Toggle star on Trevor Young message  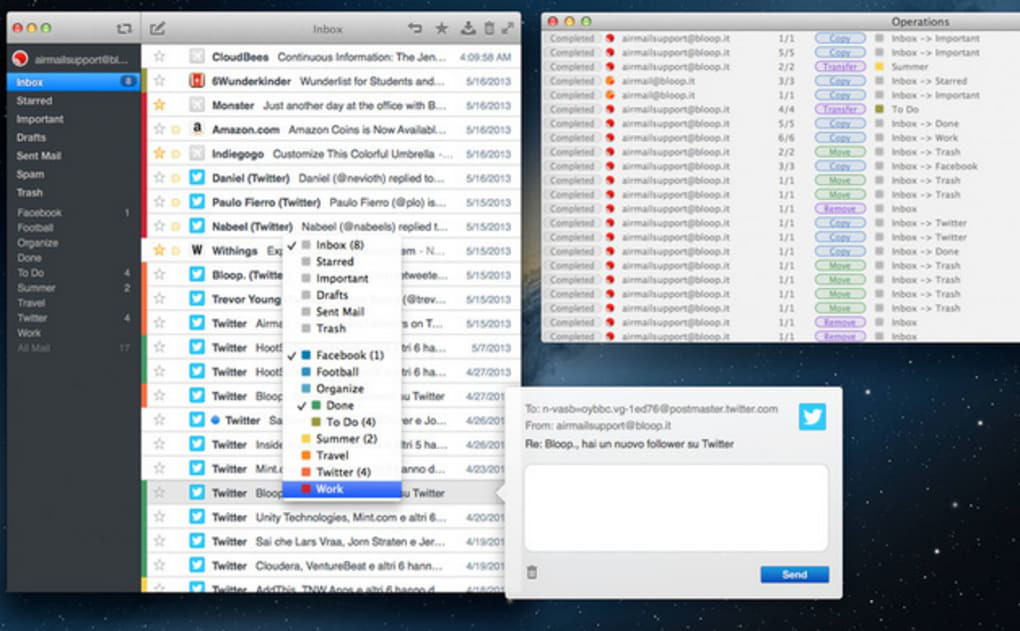pos(159,299)
